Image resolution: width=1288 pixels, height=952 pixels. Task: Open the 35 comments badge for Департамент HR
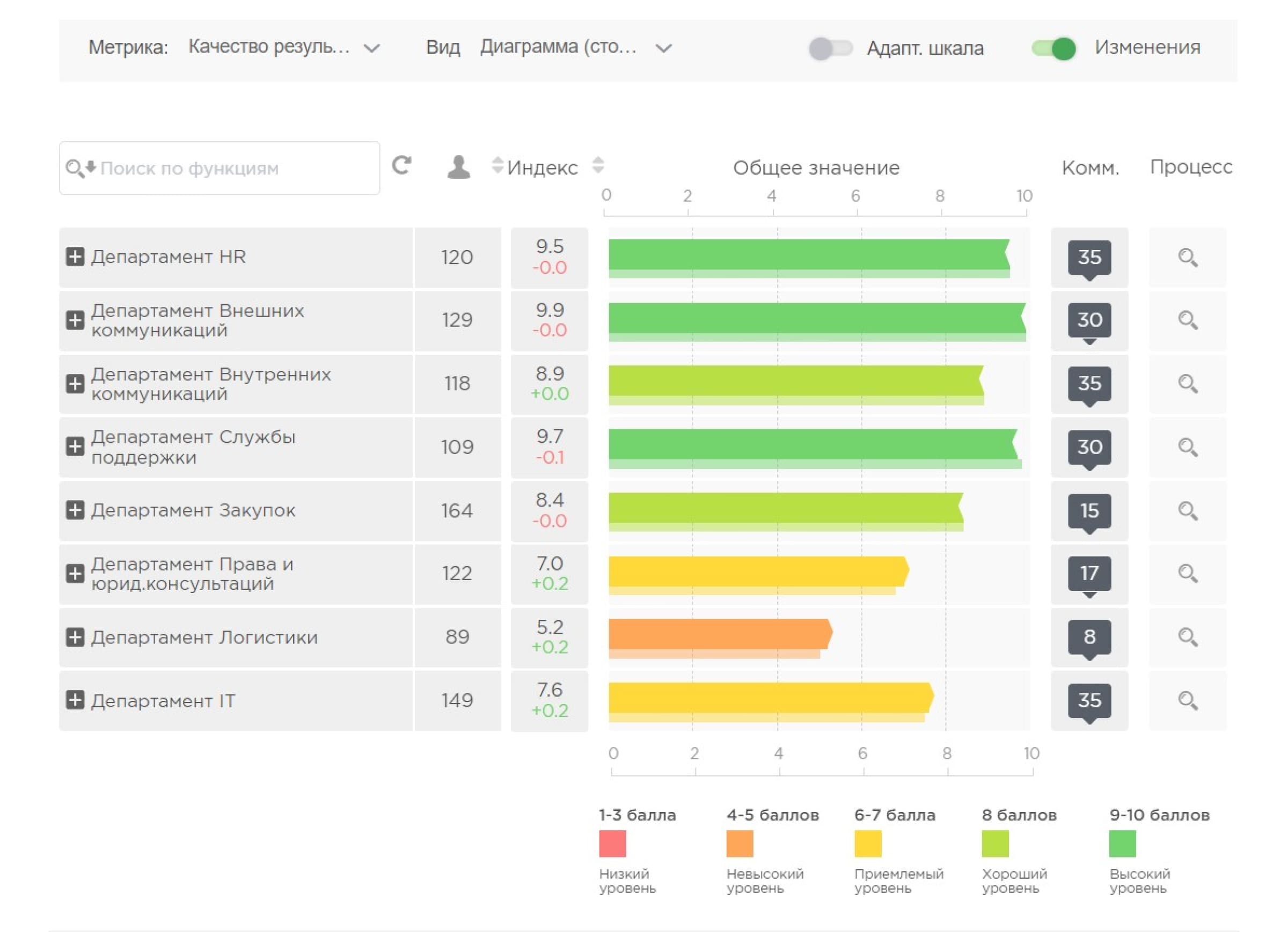[x=1088, y=257]
